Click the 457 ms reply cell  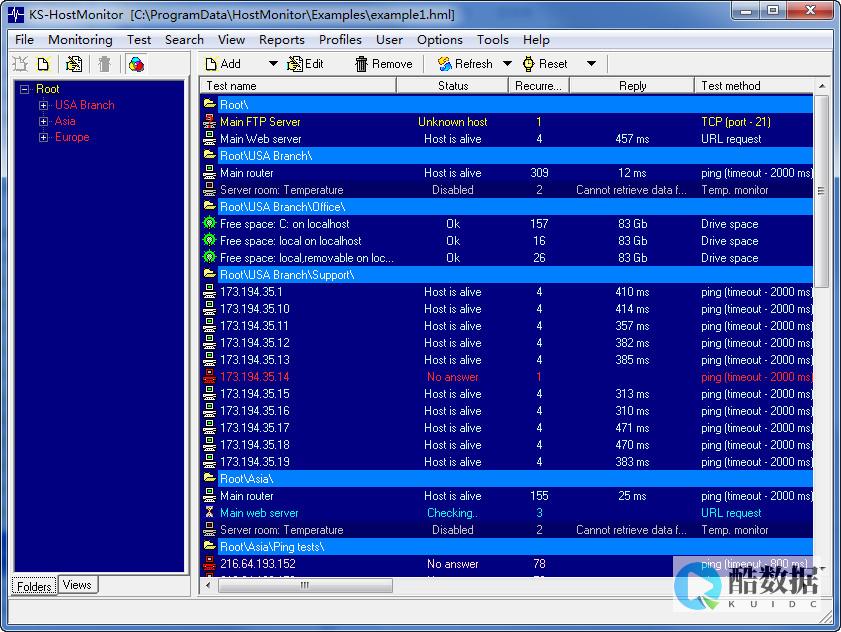632,139
